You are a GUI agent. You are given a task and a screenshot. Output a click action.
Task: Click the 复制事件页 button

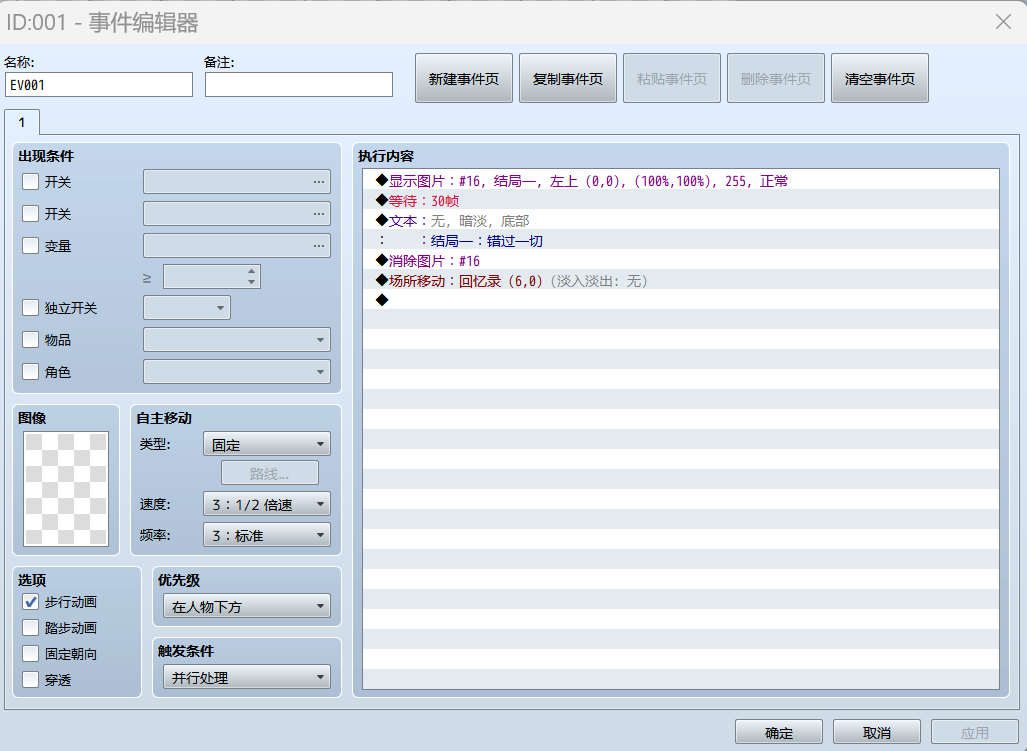[x=568, y=79]
